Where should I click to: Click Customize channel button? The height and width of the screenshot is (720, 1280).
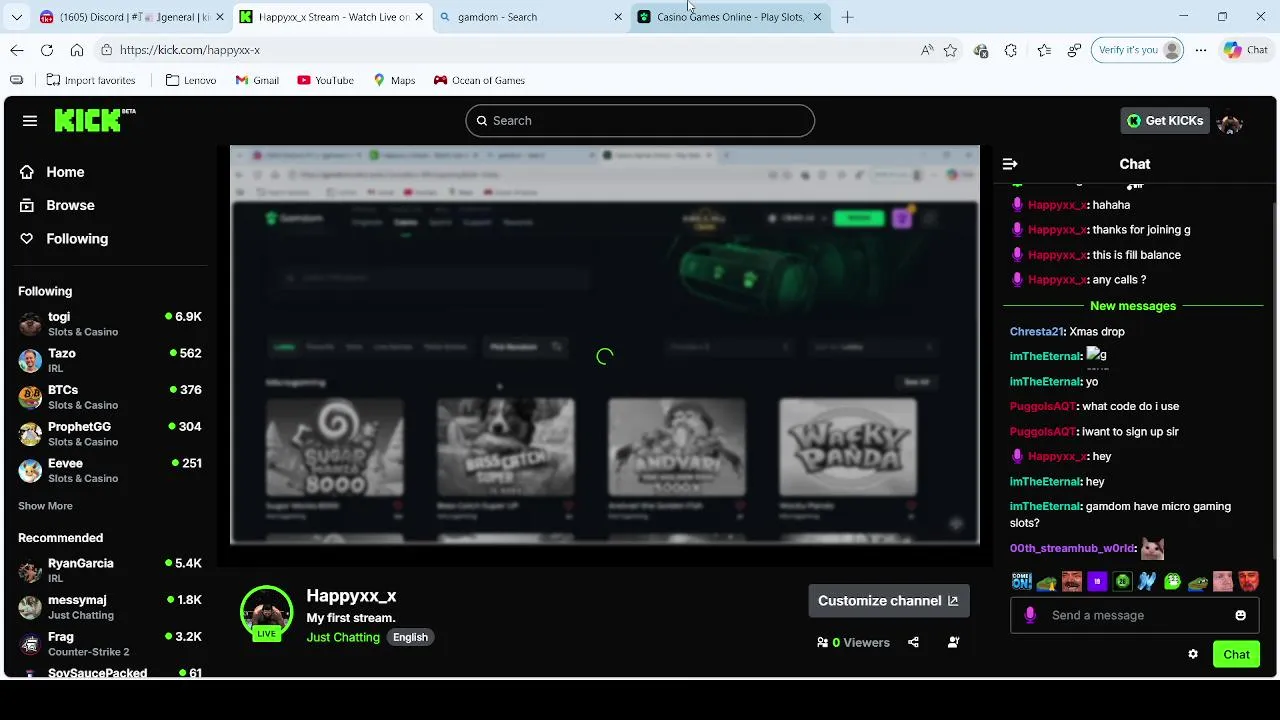click(888, 601)
